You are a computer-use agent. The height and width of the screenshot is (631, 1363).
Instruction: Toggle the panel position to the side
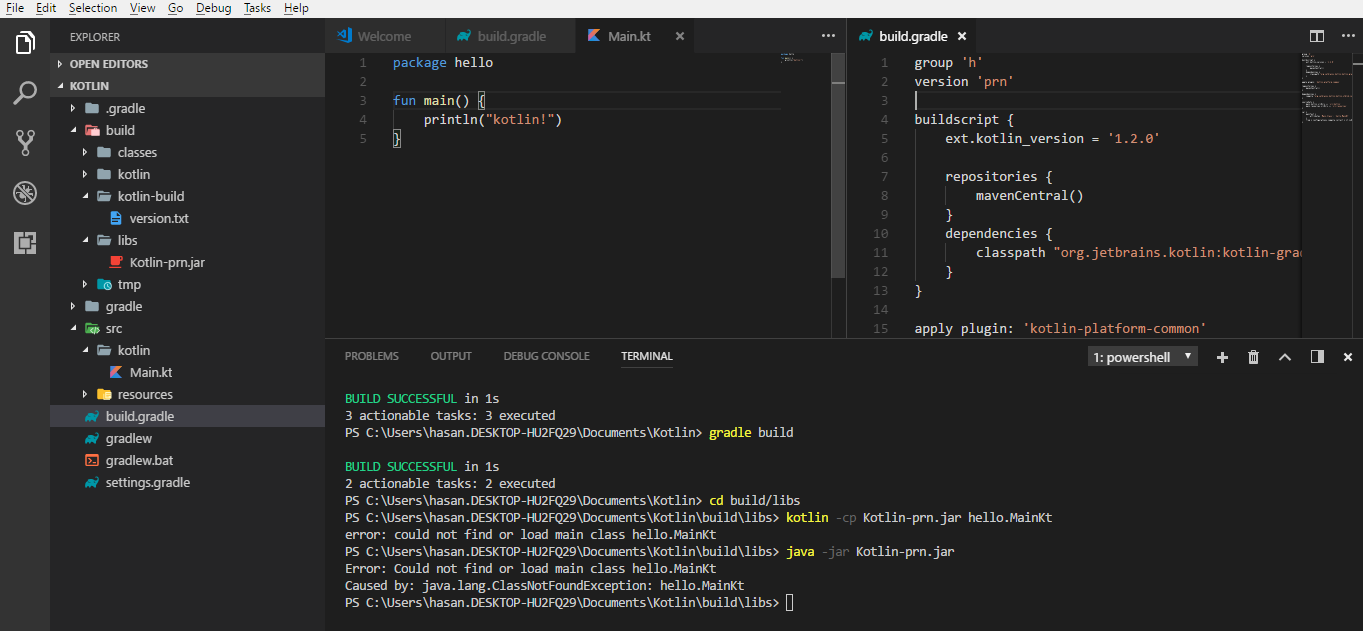[x=1317, y=357]
